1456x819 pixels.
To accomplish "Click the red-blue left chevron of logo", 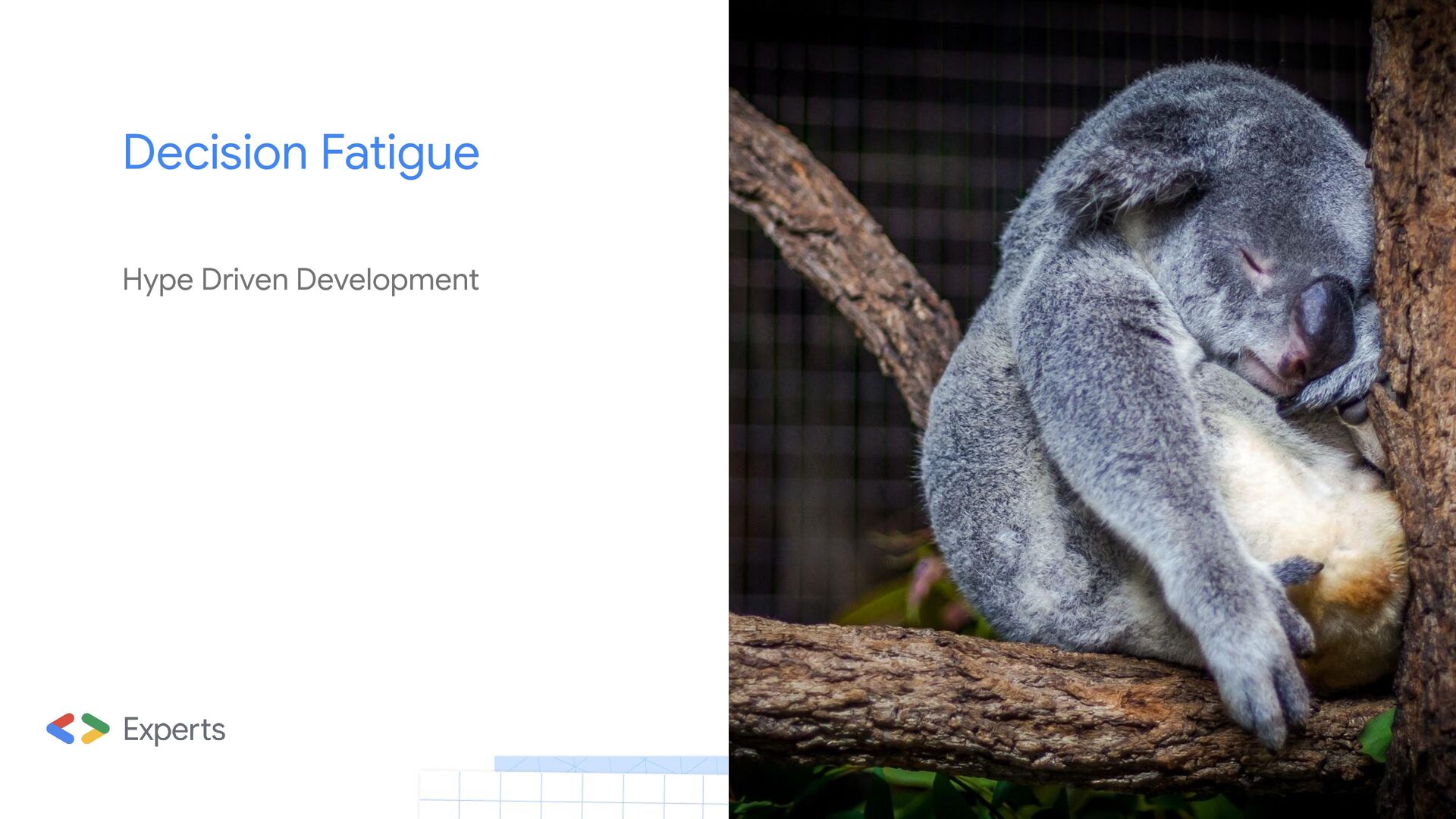I will click(61, 729).
